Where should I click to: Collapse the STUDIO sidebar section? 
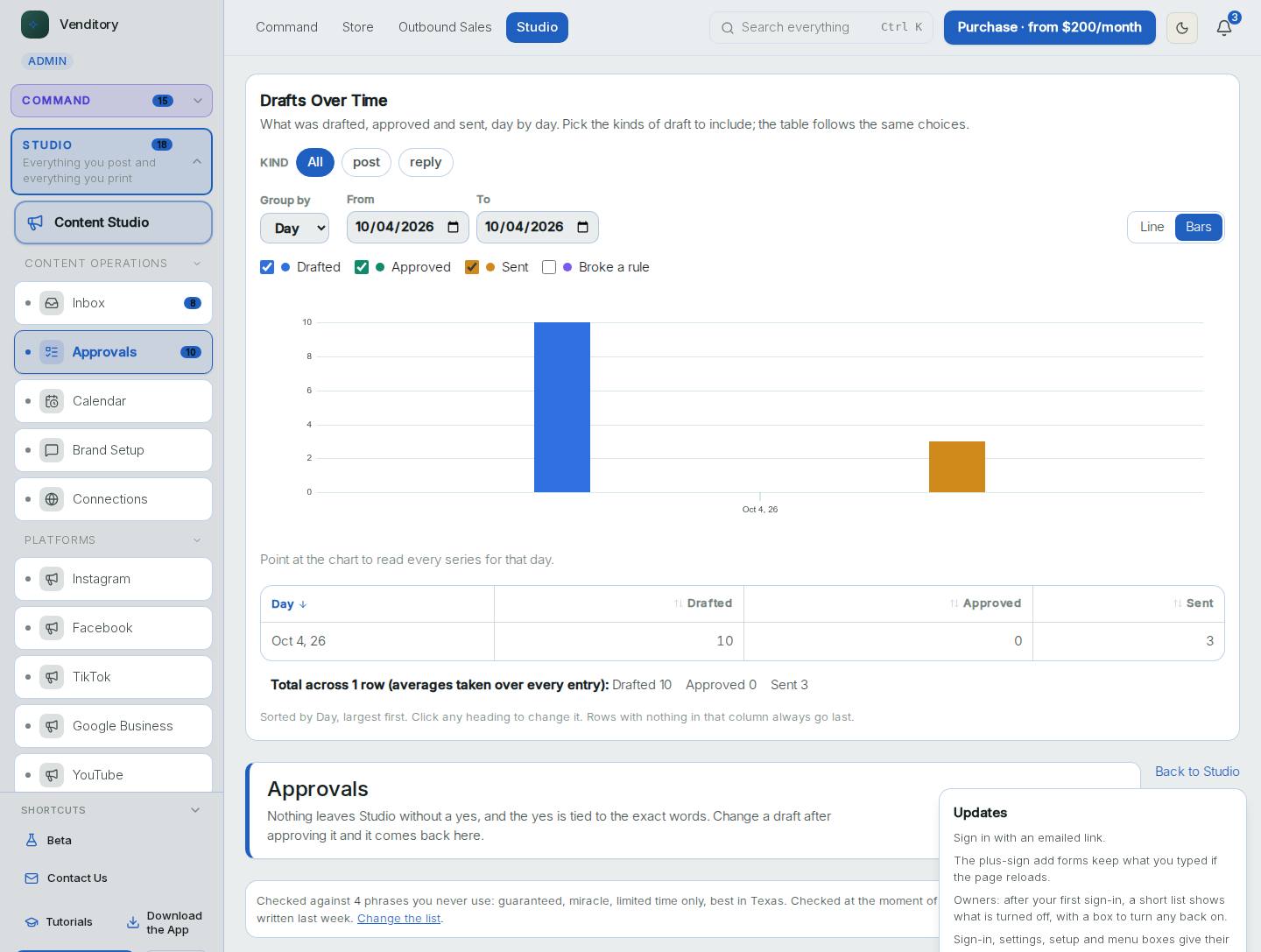[111, 161]
